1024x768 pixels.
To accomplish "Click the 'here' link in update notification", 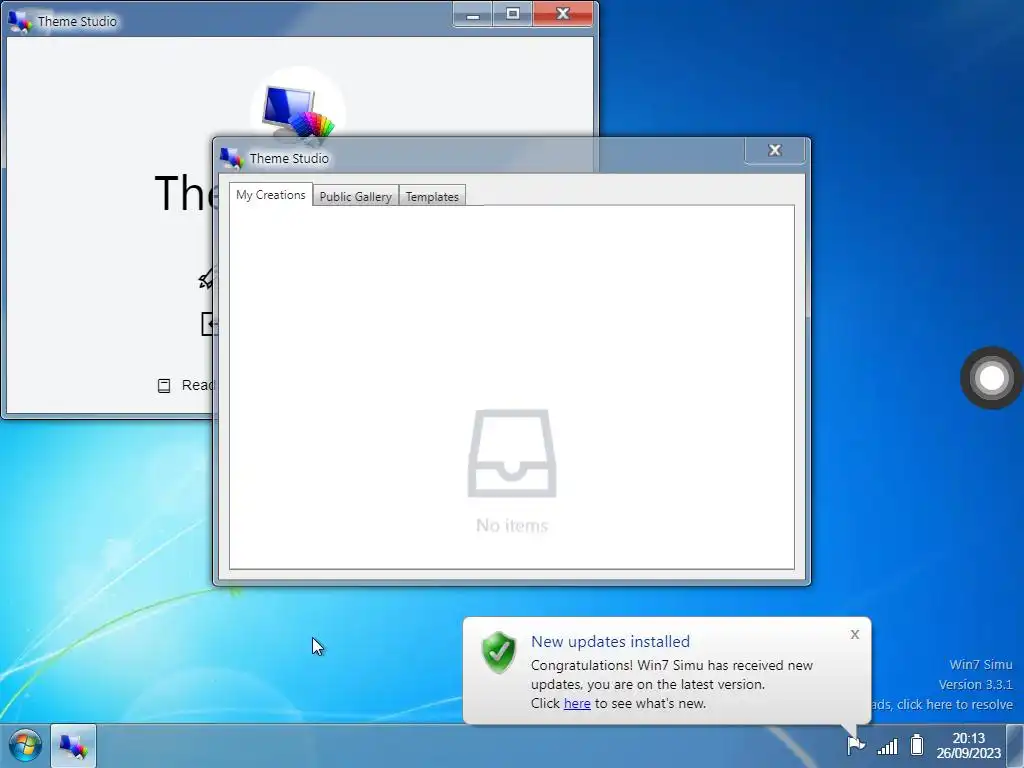I will click(577, 703).
